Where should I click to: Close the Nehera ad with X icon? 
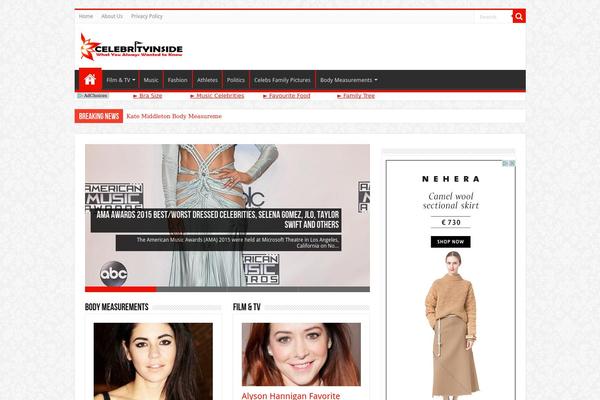[x=512, y=163]
